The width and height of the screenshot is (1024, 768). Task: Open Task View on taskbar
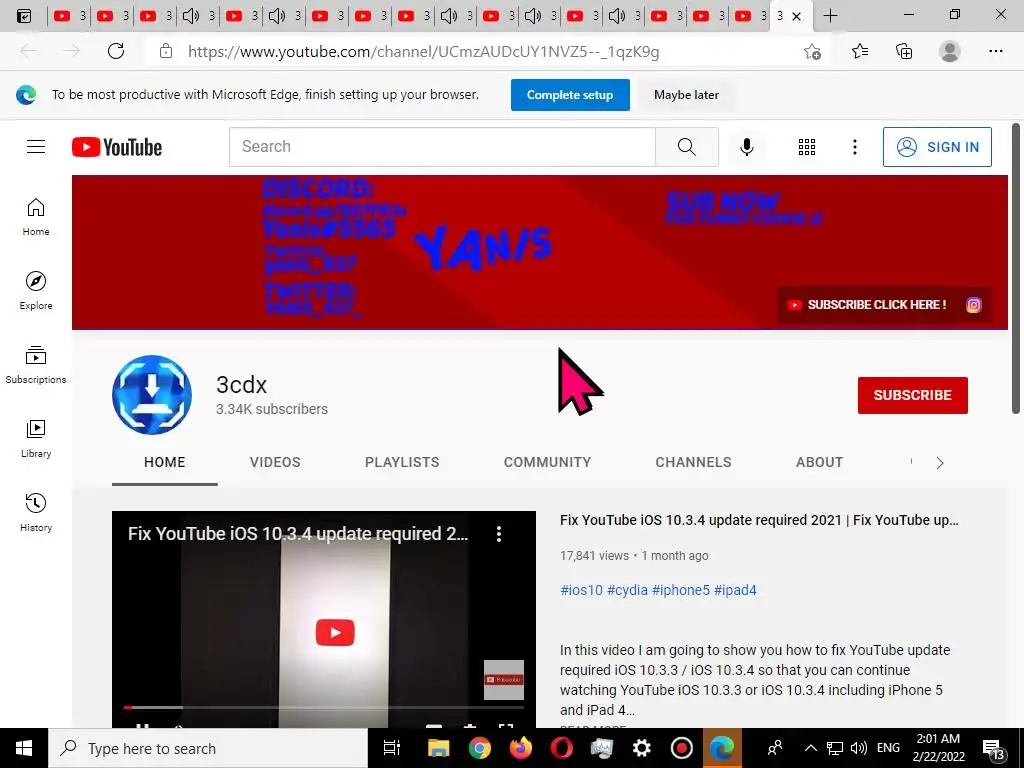tap(391, 748)
